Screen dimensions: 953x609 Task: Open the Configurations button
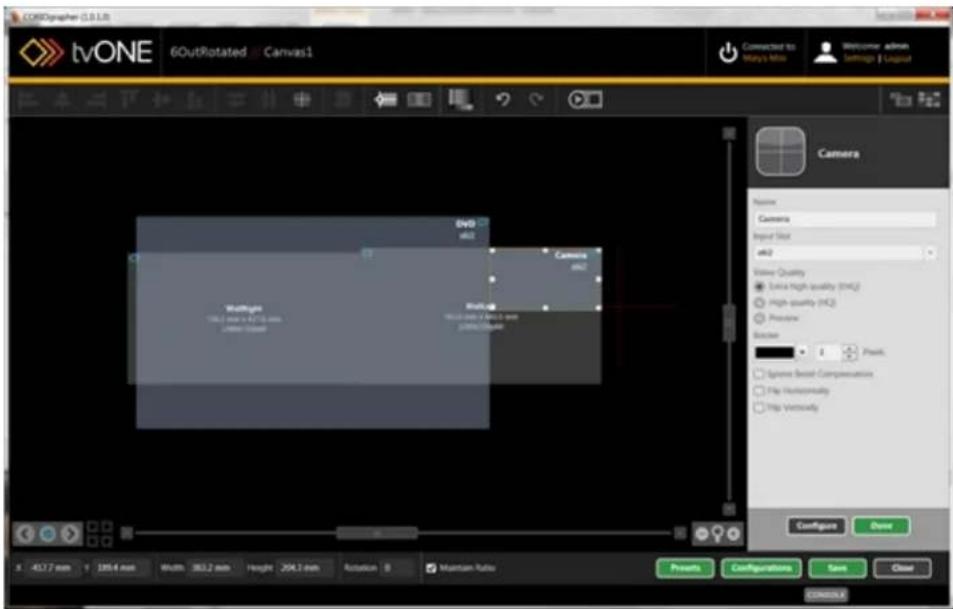(x=761, y=568)
